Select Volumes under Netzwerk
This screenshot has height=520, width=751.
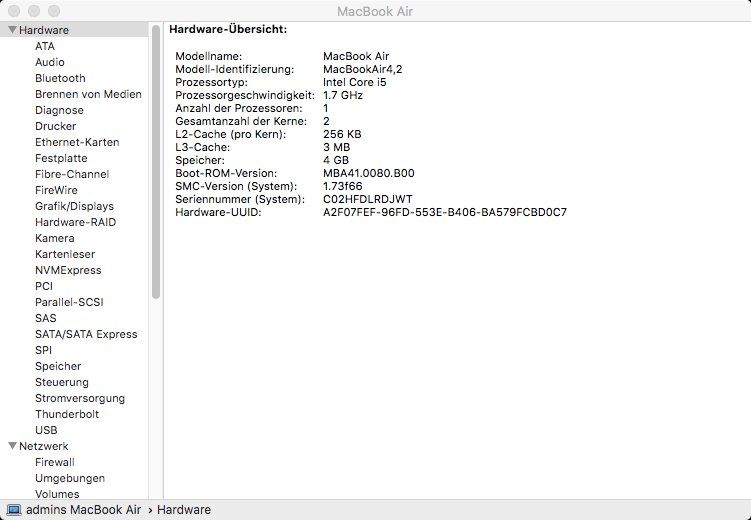(57, 494)
